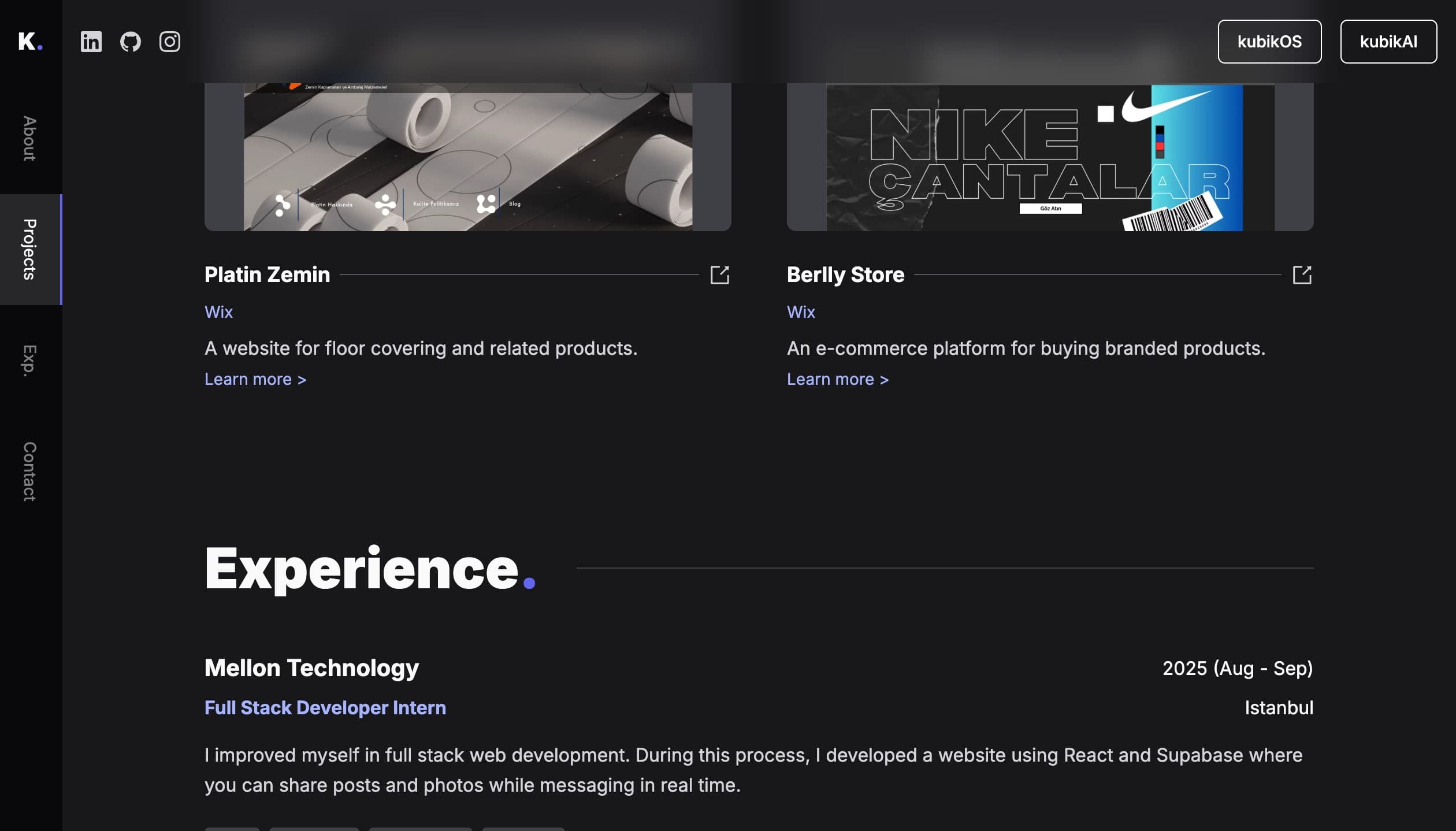Launch the kubikAI button
Screen dimensions: 1456x831
[1388, 42]
